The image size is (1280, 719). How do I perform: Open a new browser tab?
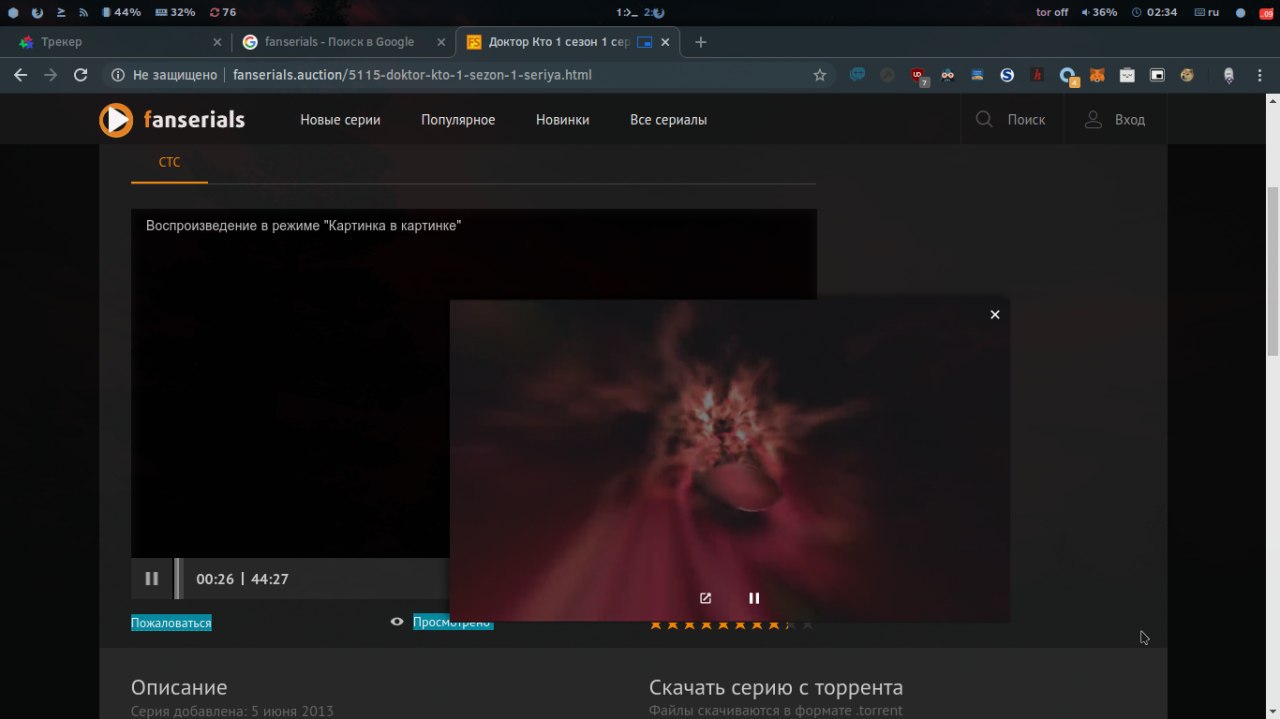coord(701,42)
